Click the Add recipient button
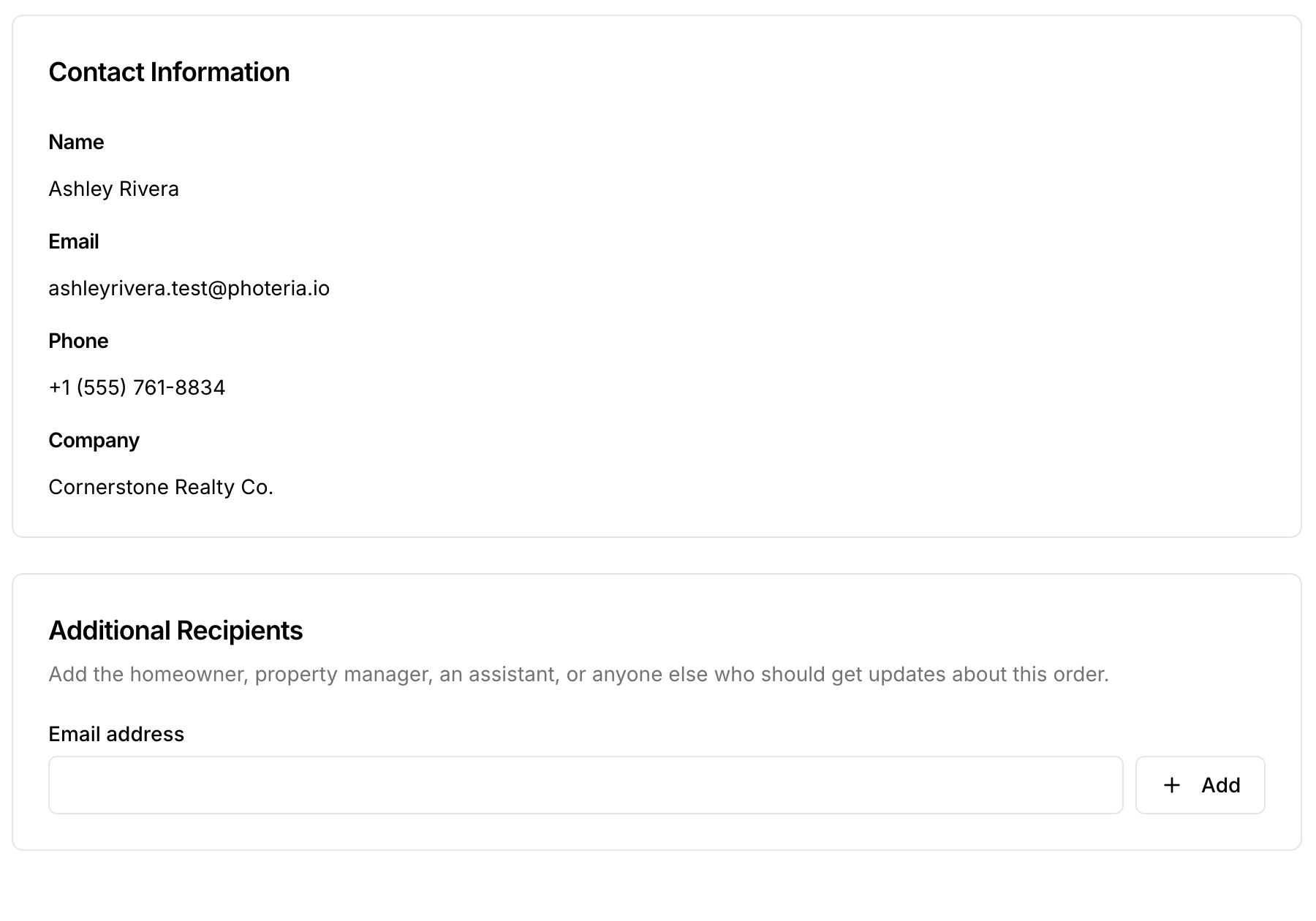 pyautogui.click(x=1200, y=785)
